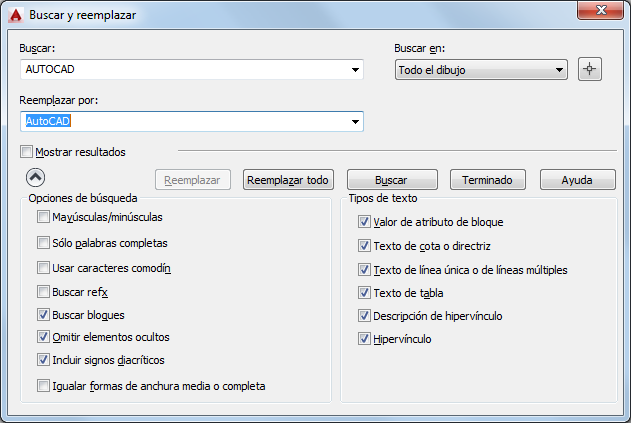Click the Terminado button
This screenshot has width=631, height=423.
[x=488, y=180]
